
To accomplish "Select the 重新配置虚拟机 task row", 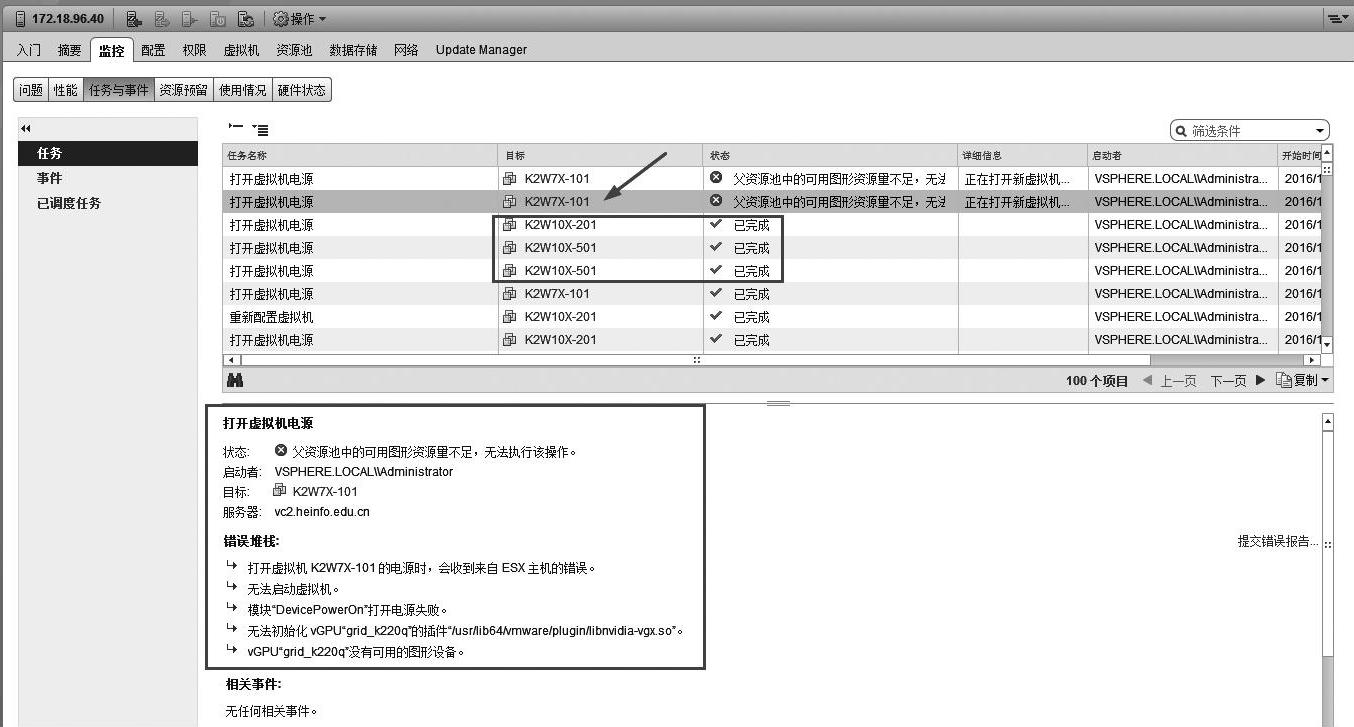I will [772, 317].
